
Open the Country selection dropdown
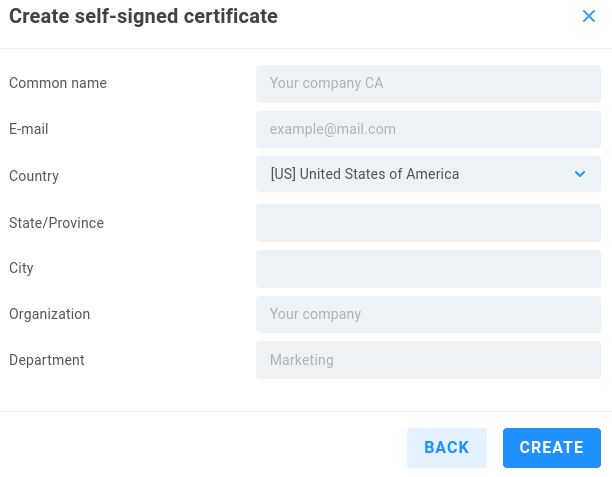428,175
